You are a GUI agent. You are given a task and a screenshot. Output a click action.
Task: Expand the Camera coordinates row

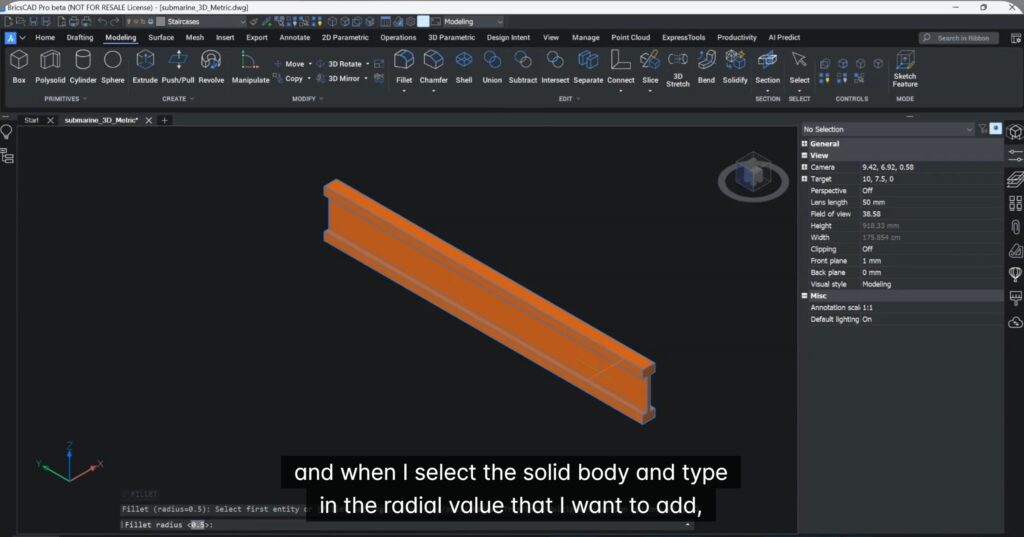805,167
